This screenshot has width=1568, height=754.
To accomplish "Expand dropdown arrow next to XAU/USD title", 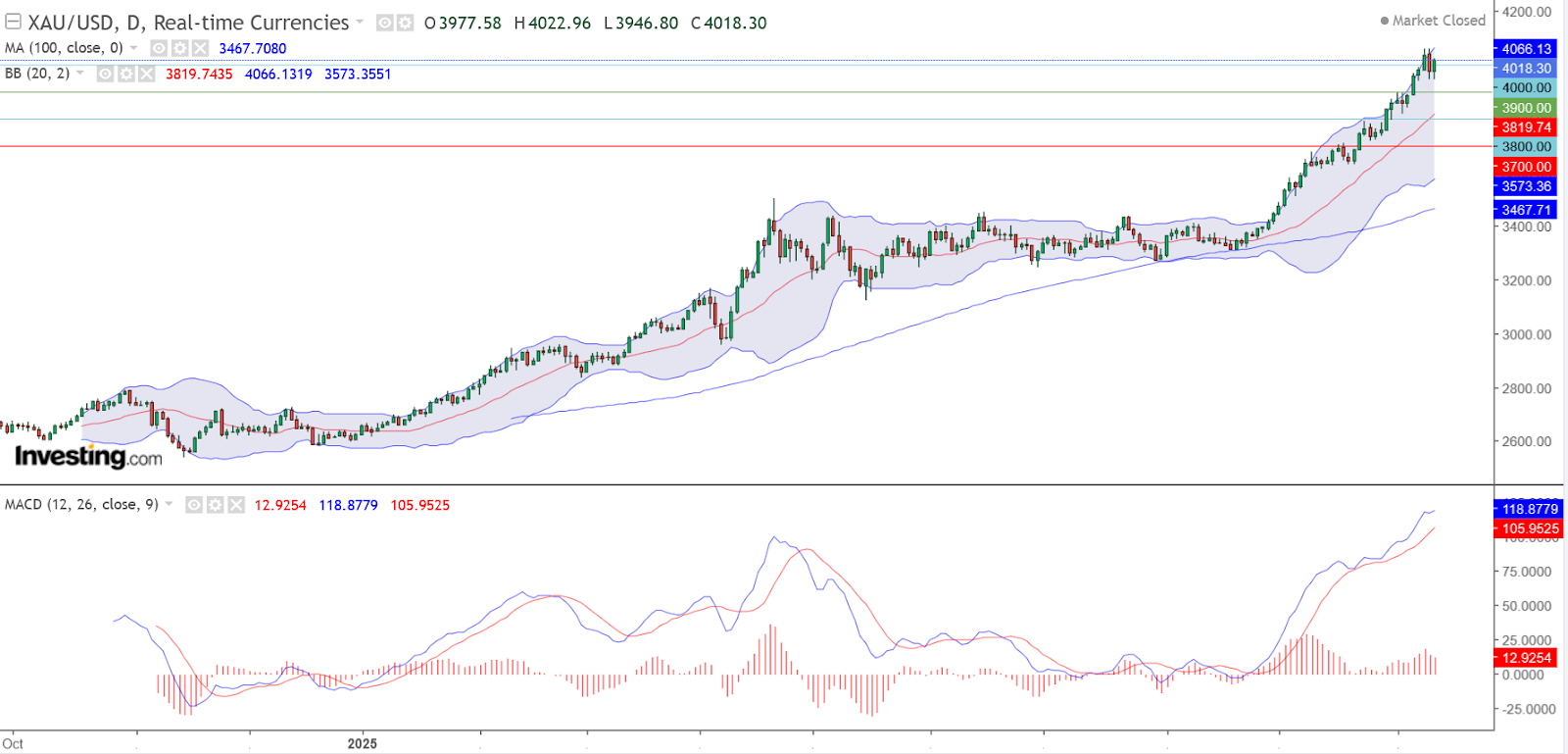I will [360, 23].
